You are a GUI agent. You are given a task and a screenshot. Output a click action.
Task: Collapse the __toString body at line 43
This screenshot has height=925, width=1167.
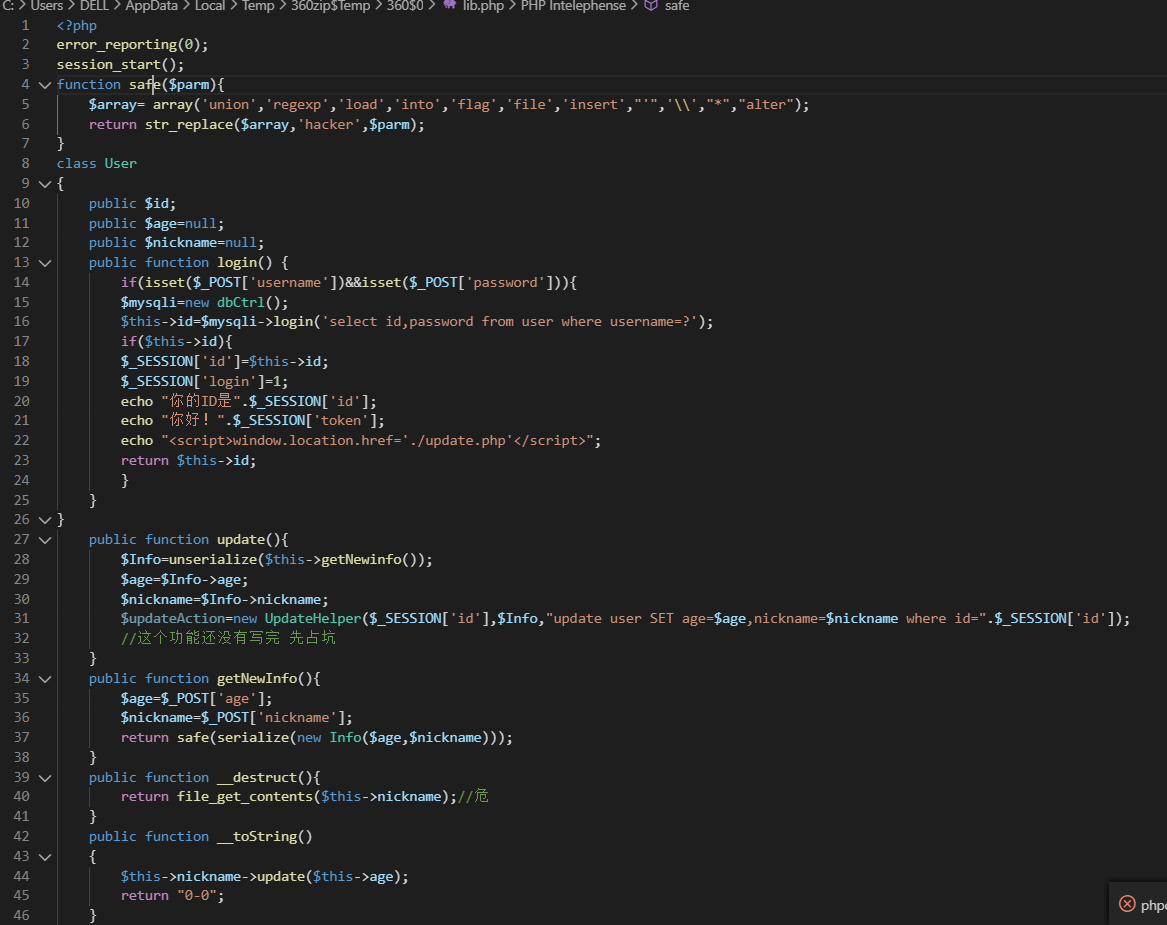[x=45, y=857]
